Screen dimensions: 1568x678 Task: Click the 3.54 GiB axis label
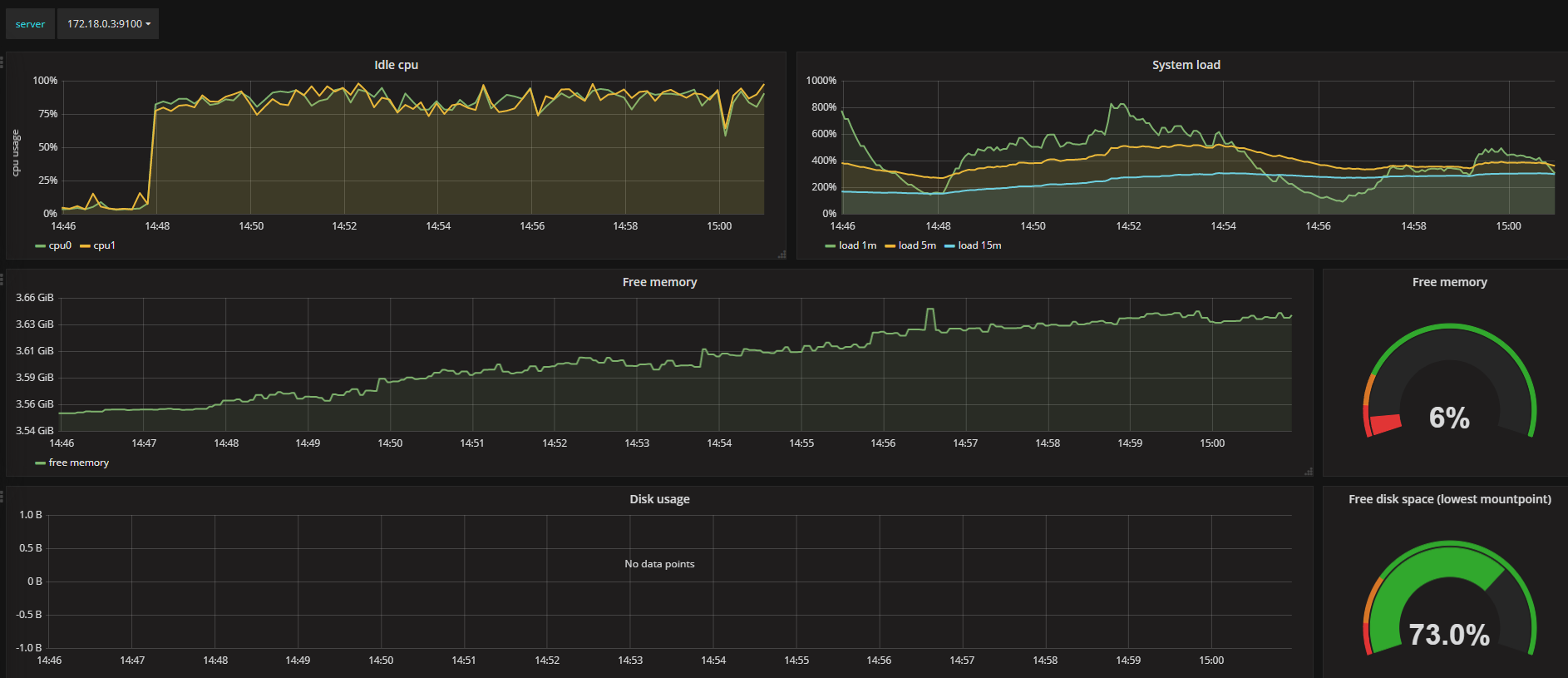tap(34, 431)
